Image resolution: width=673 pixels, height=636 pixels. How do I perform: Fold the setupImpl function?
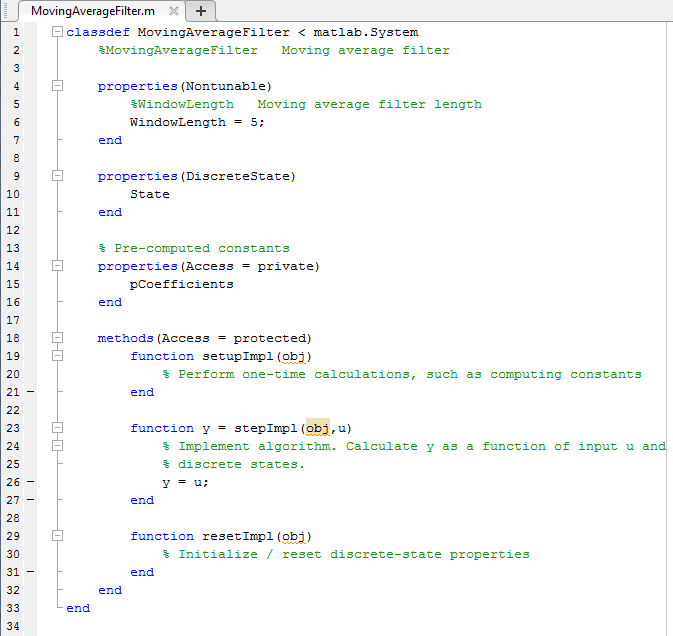click(x=57, y=356)
